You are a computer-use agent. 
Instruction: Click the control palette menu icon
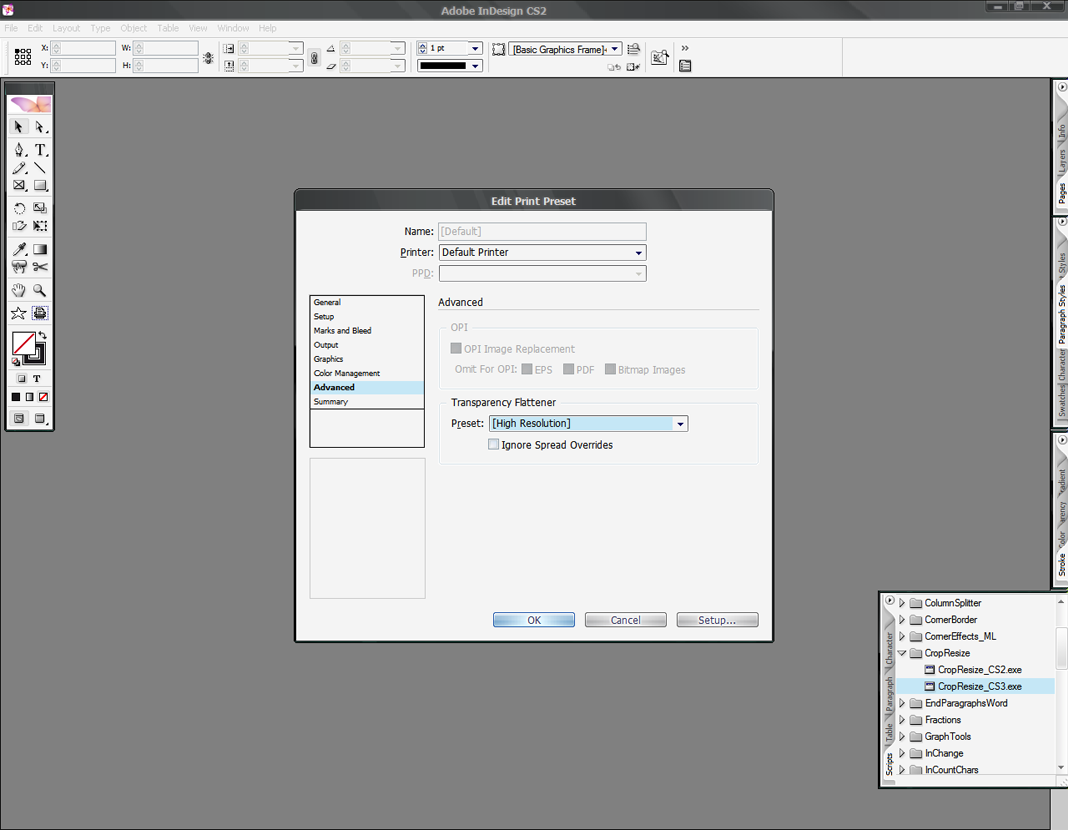(685, 66)
